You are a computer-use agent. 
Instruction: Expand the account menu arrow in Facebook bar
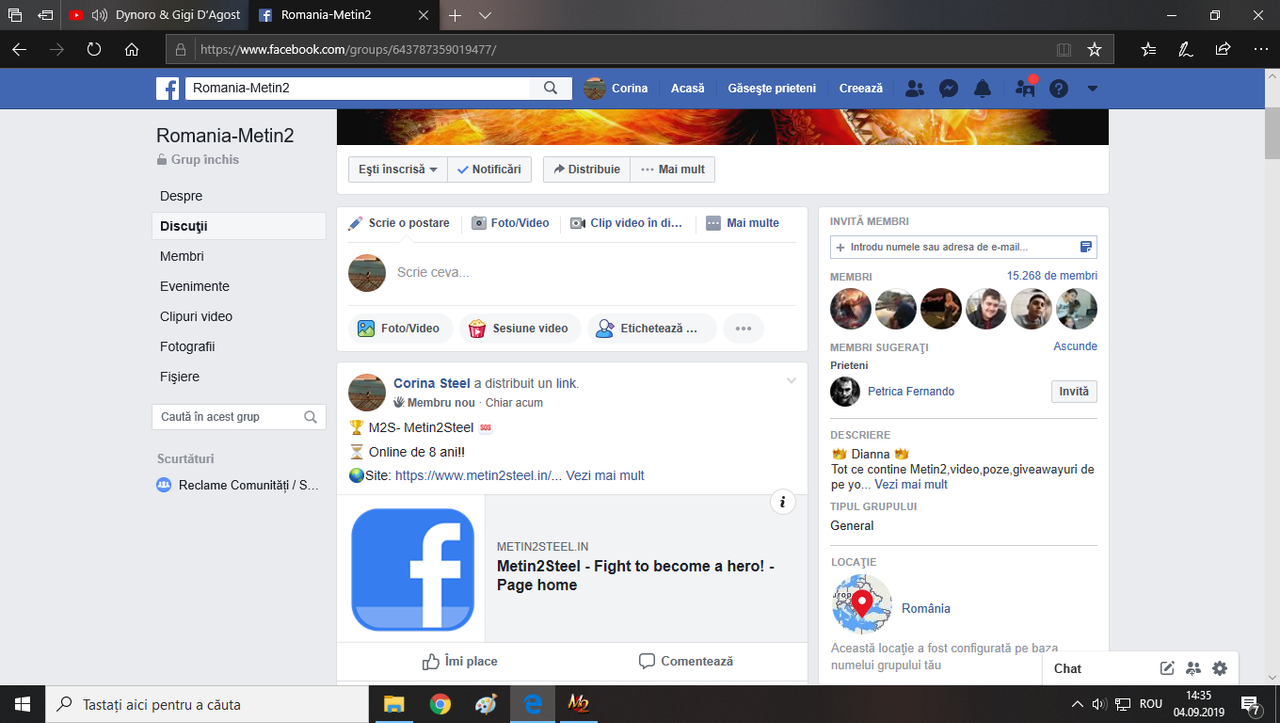[x=1093, y=88]
